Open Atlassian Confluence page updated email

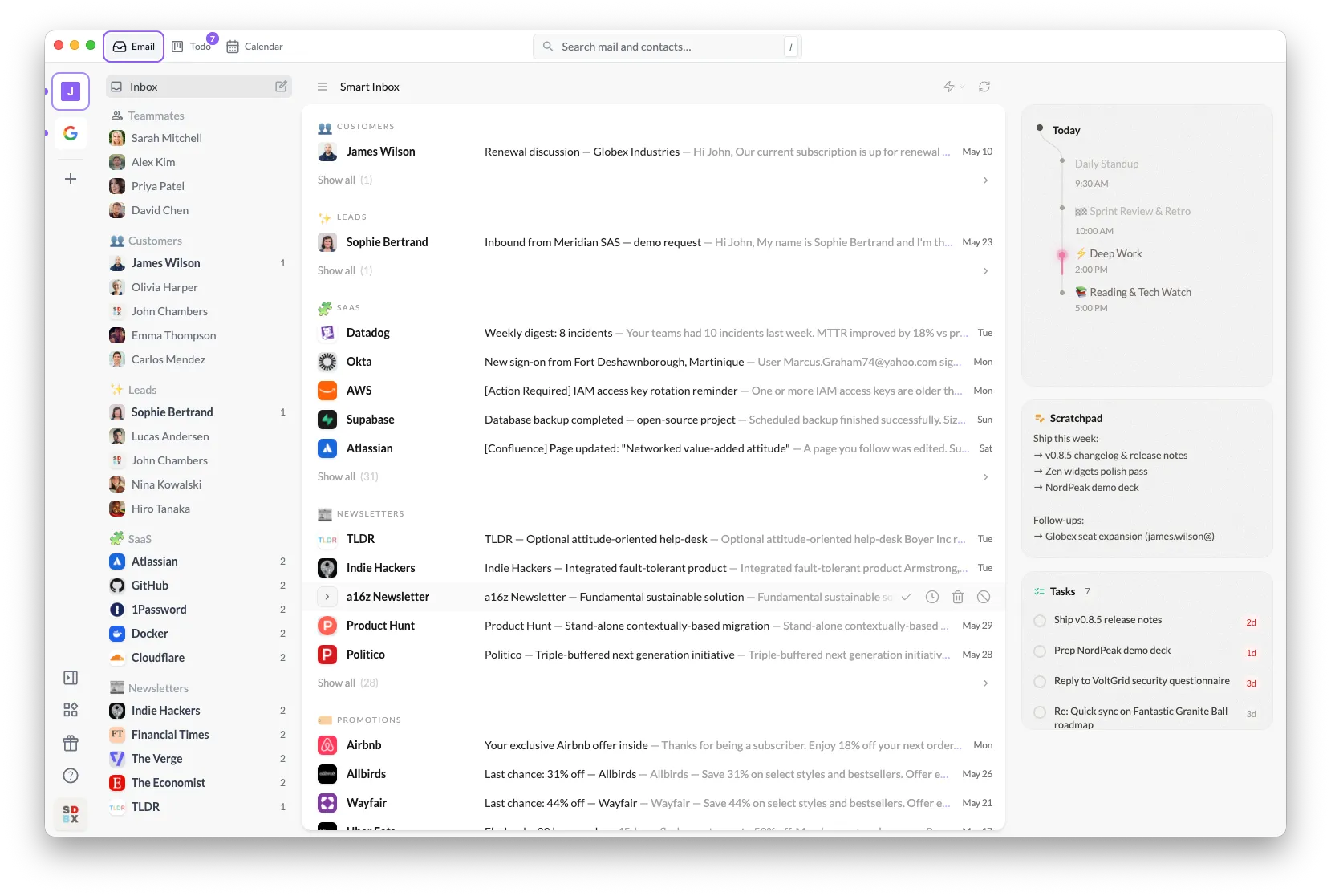(x=653, y=448)
